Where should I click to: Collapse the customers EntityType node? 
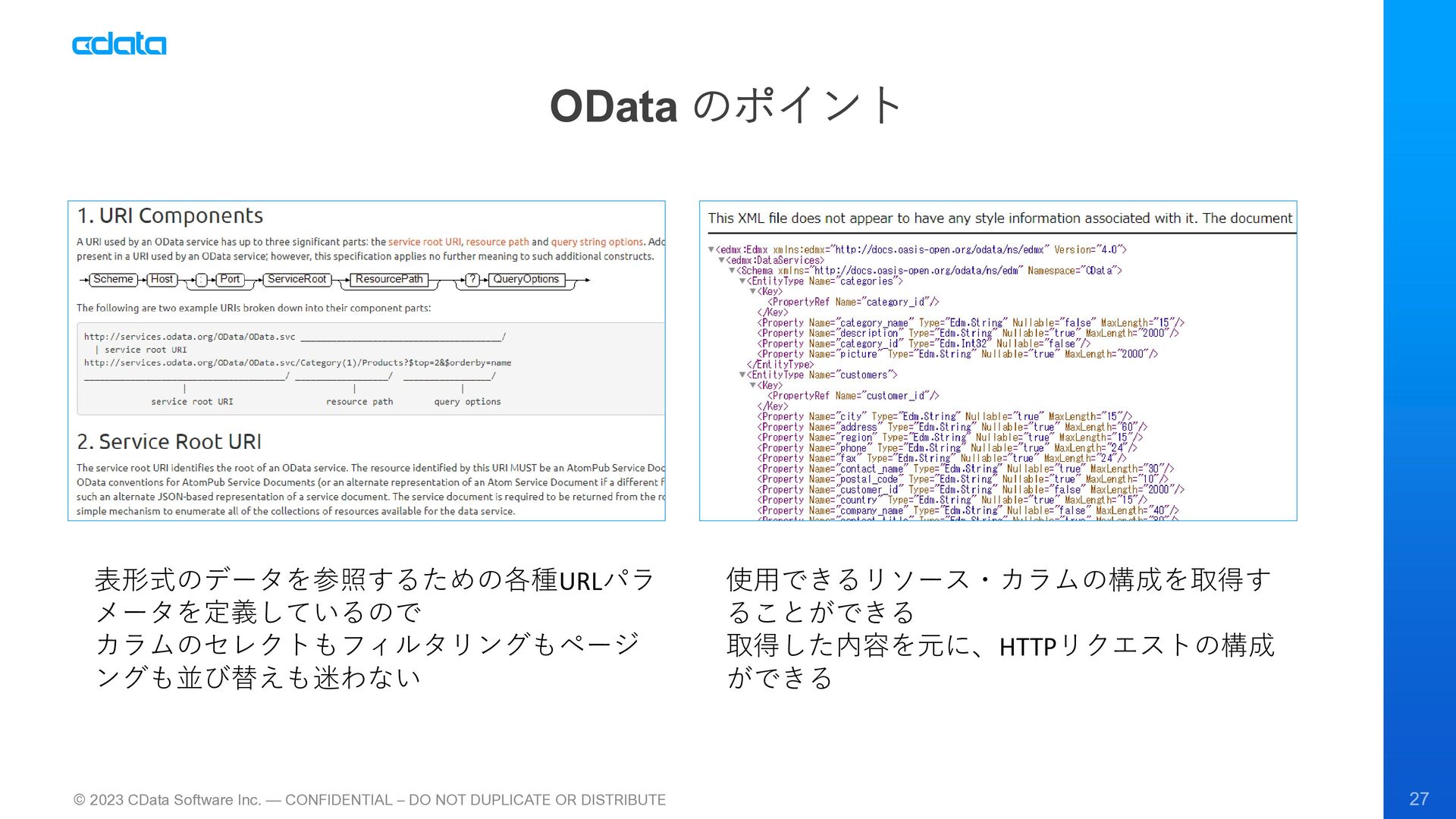pyautogui.click(x=743, y=375)
